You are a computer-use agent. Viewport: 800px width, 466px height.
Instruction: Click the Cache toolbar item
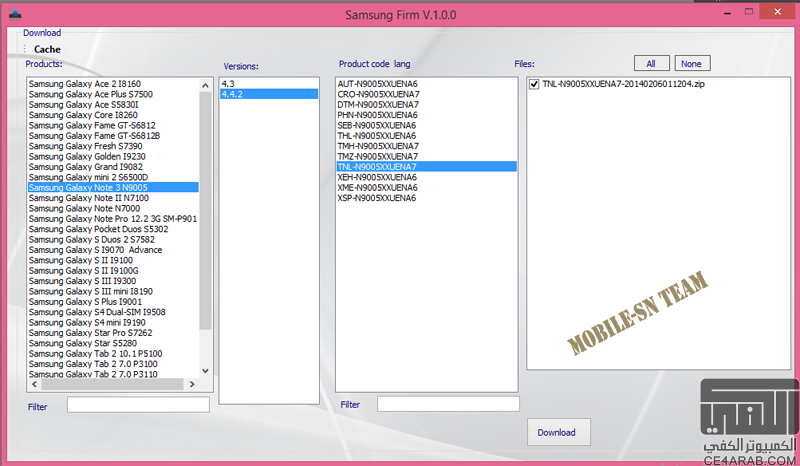47,49
